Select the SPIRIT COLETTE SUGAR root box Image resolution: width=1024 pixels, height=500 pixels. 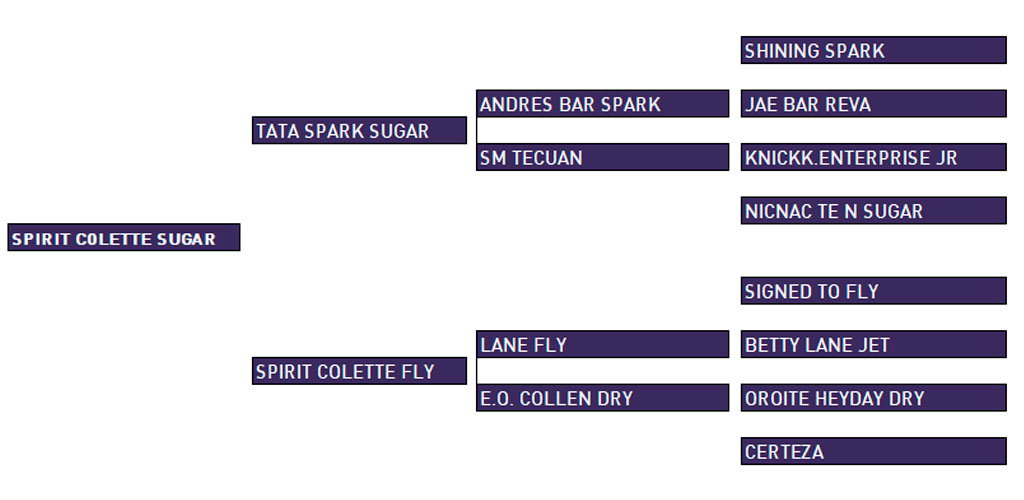pos(123,237)
